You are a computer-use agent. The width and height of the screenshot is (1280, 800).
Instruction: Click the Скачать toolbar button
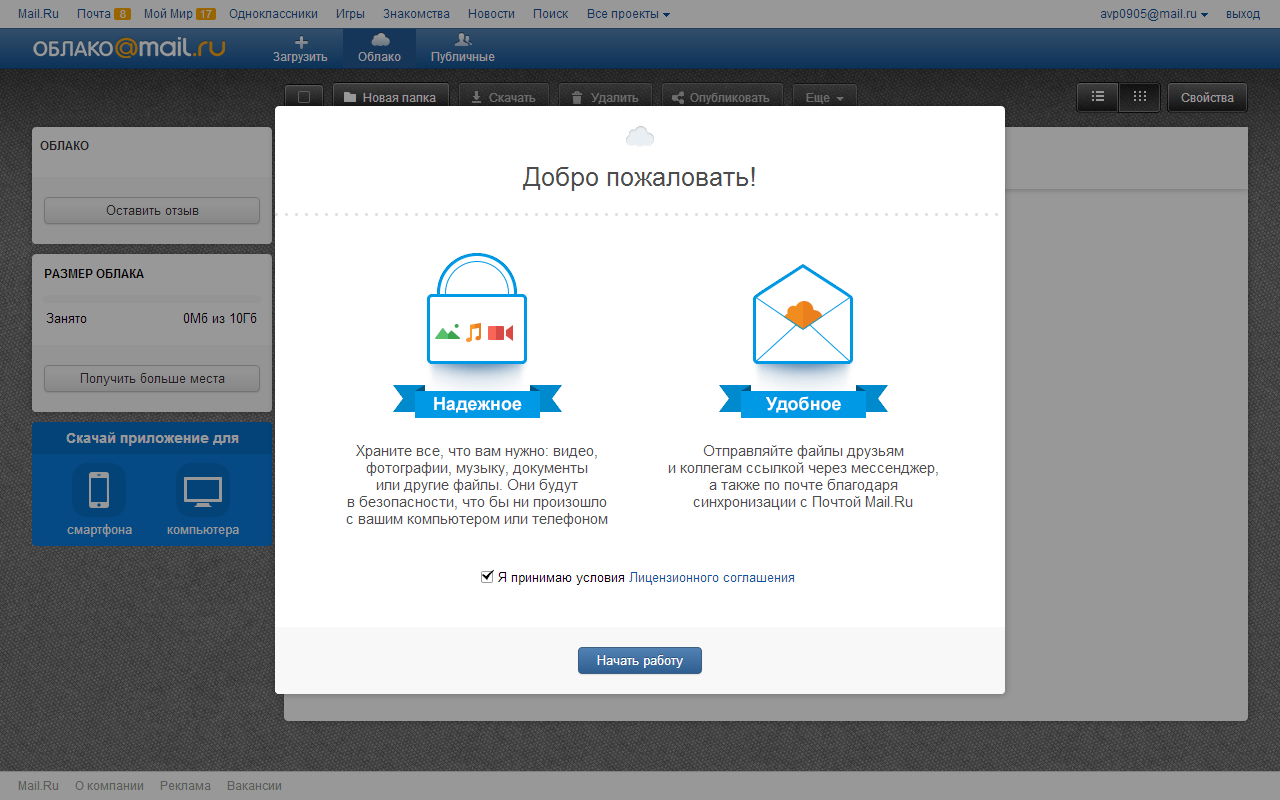(x=504, y=98)
